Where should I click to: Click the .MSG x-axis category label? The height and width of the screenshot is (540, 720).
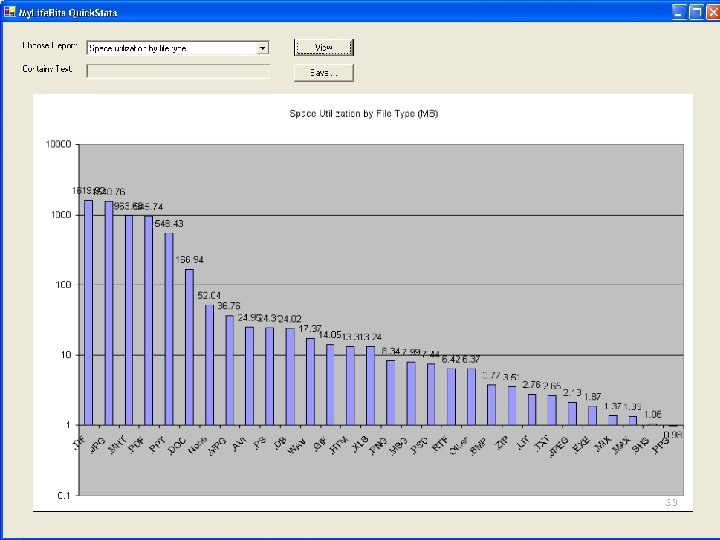point(398,446)
